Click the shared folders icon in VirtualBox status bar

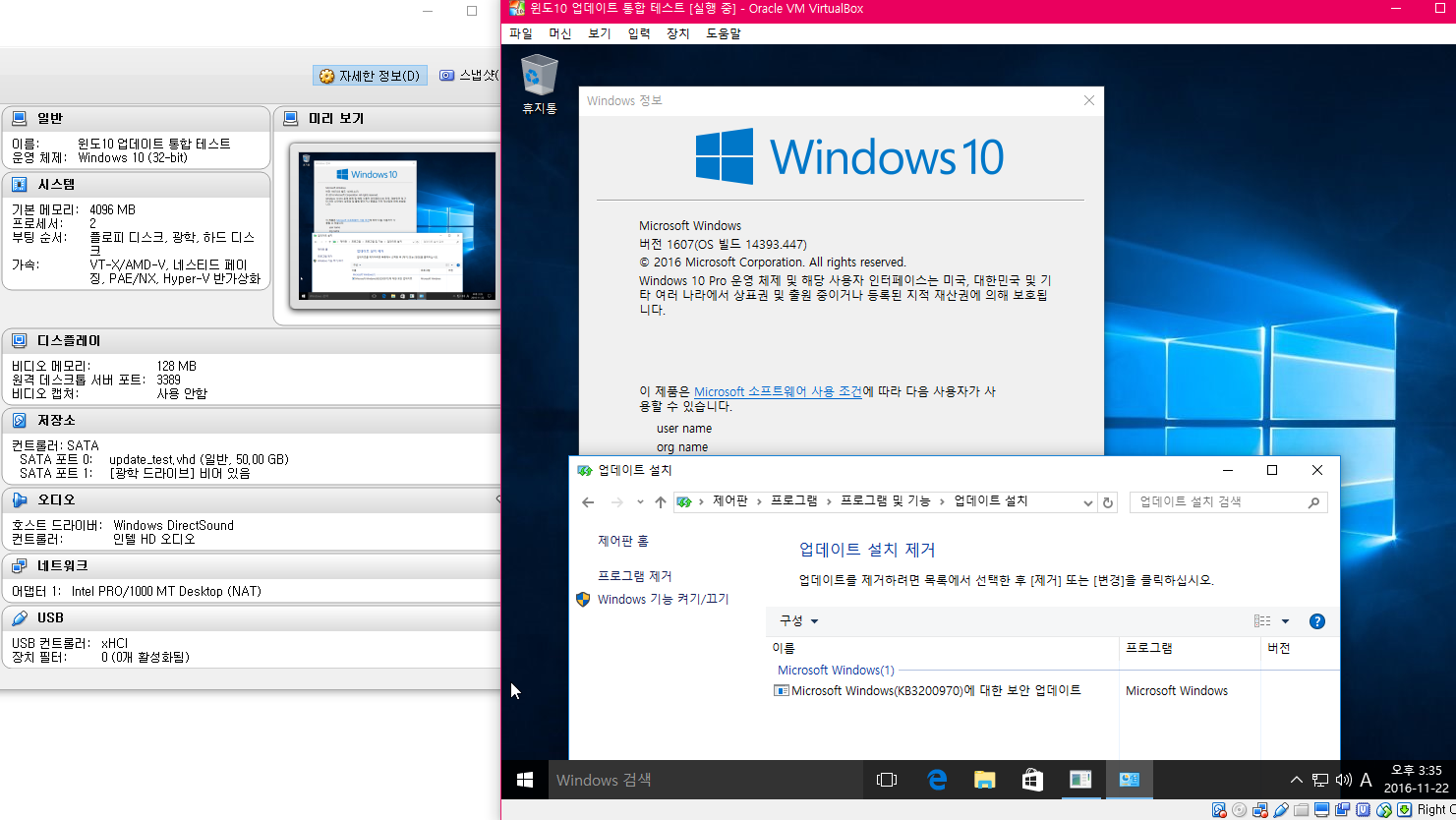point(1302,810)
